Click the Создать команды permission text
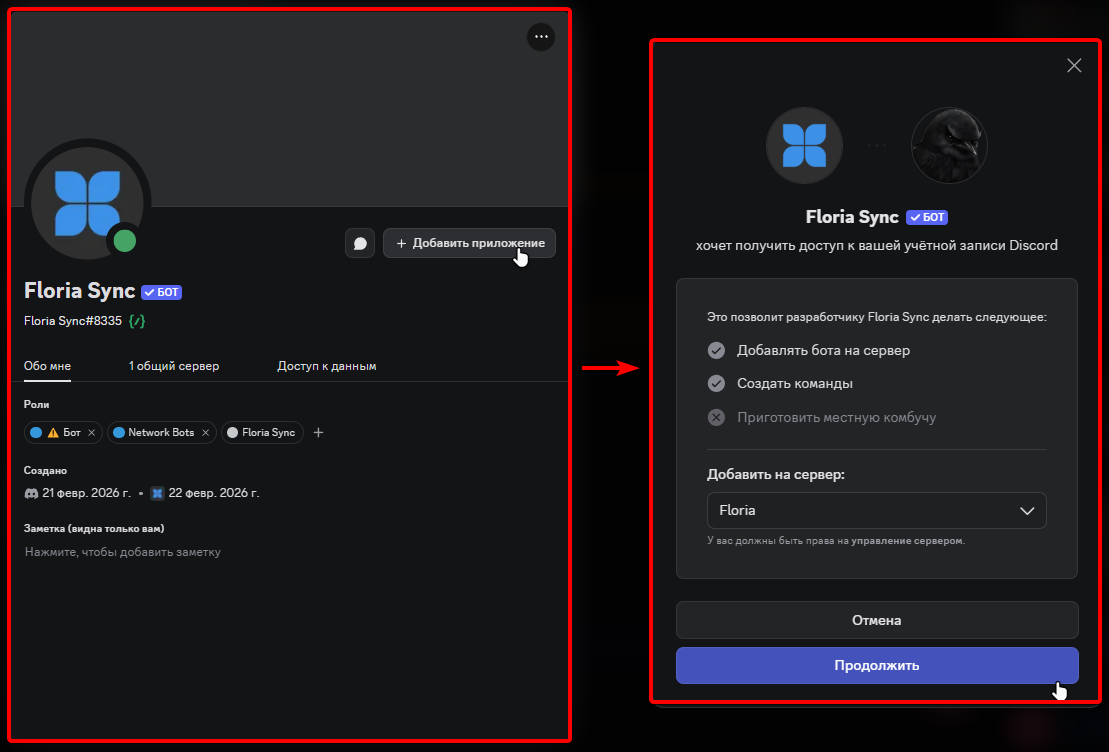 point(795,383)
